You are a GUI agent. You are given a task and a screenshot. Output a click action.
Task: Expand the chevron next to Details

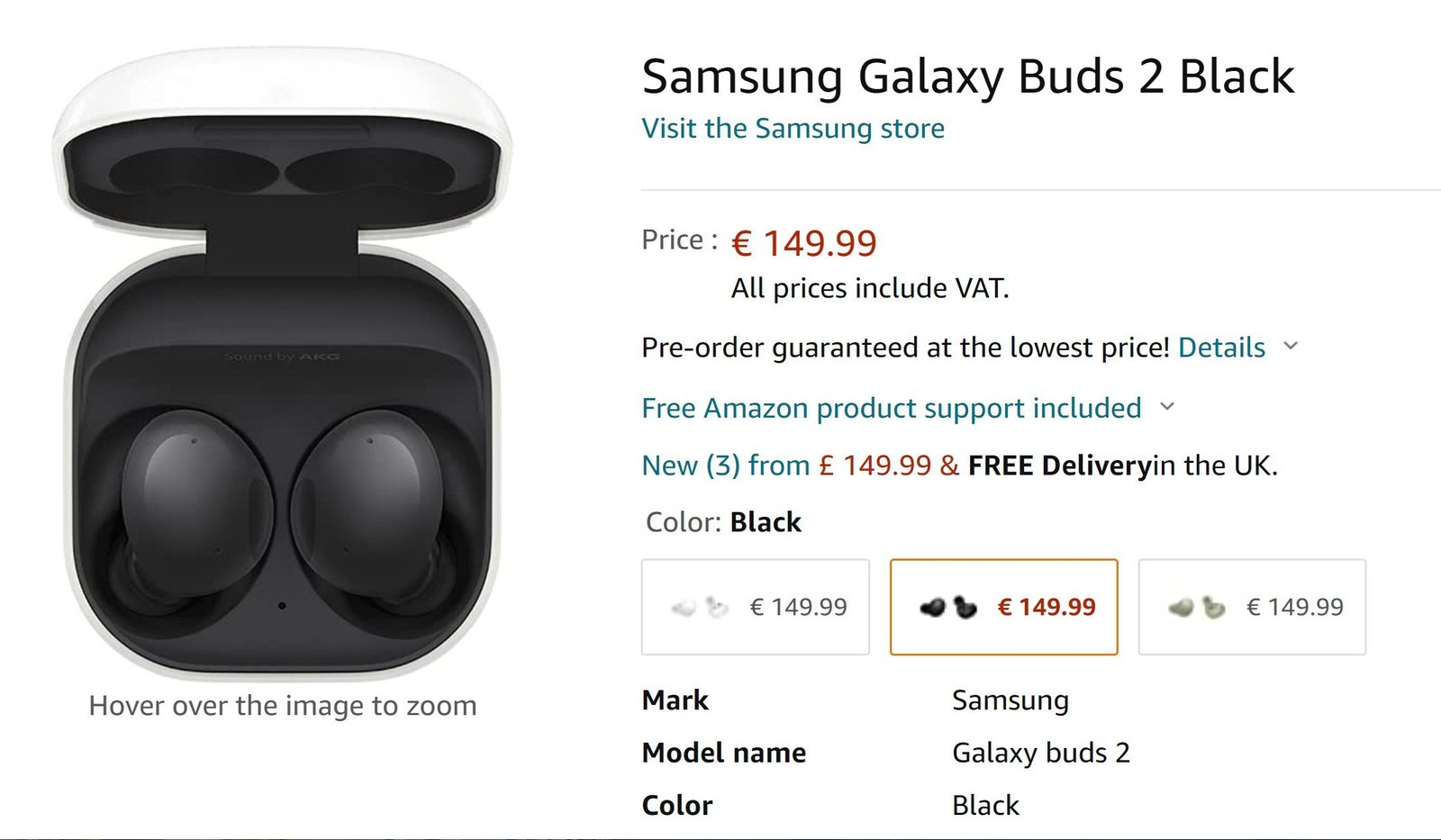click(1291, 346)
